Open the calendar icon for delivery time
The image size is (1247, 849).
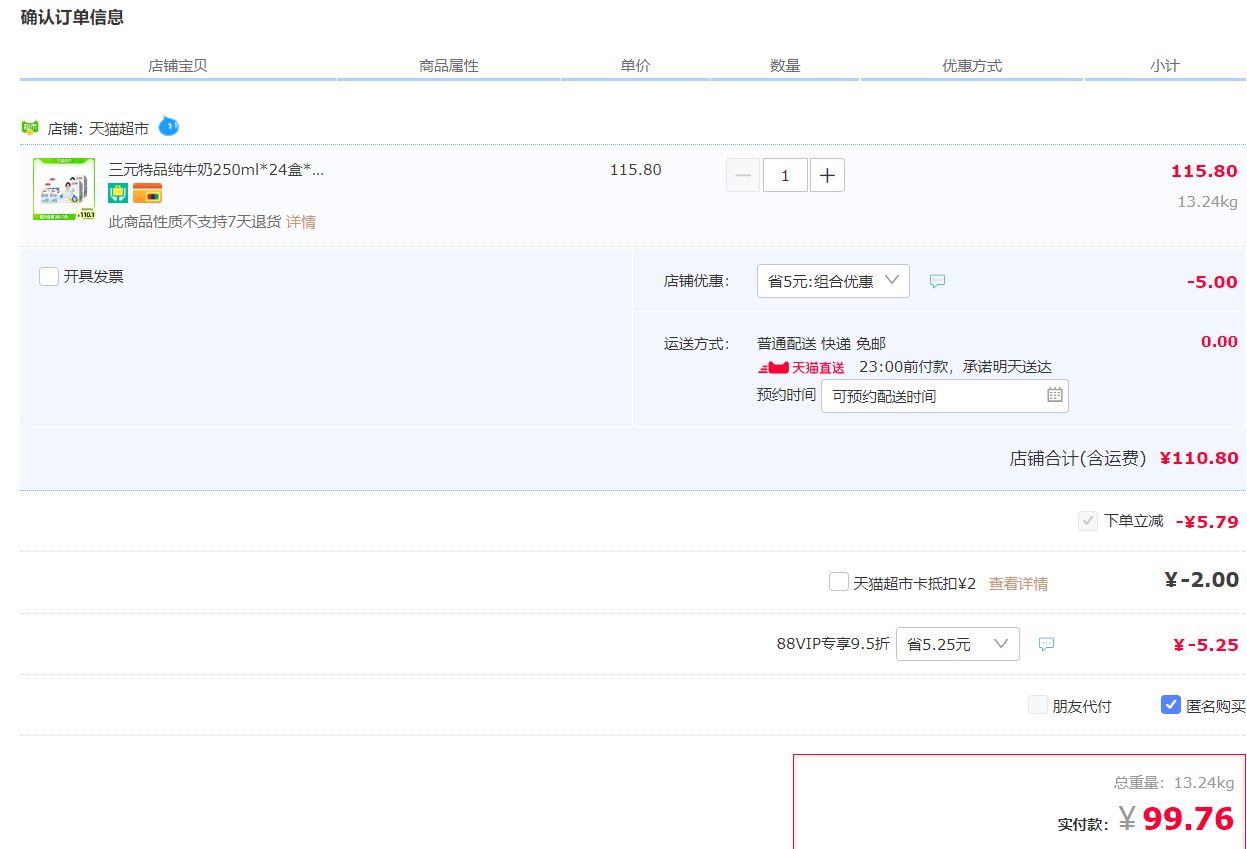(1055, 395)
